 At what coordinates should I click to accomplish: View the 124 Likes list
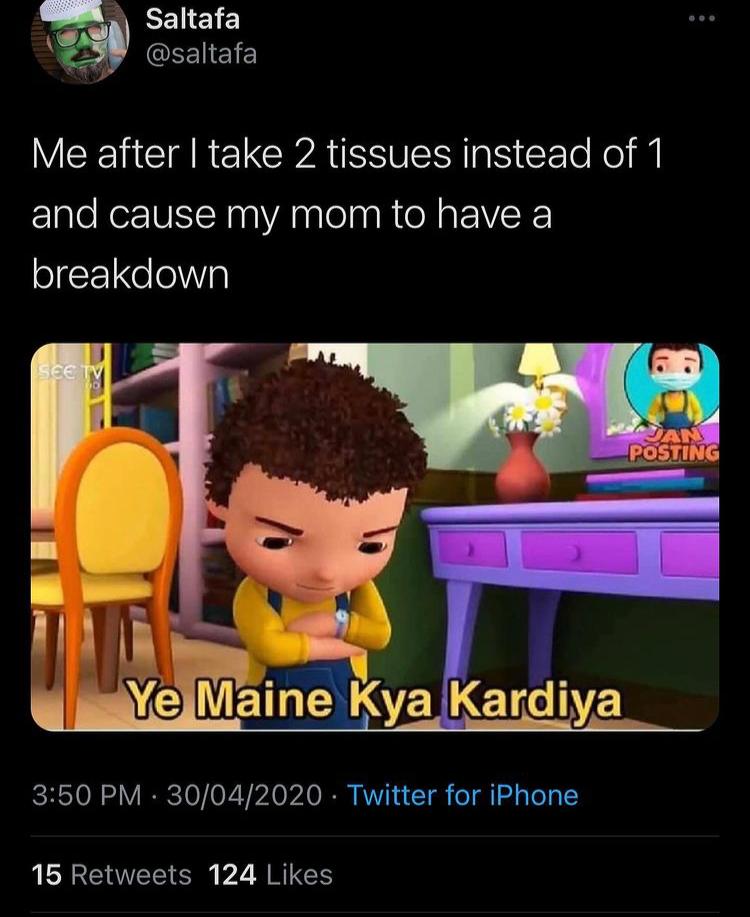(x=271, y=875)
